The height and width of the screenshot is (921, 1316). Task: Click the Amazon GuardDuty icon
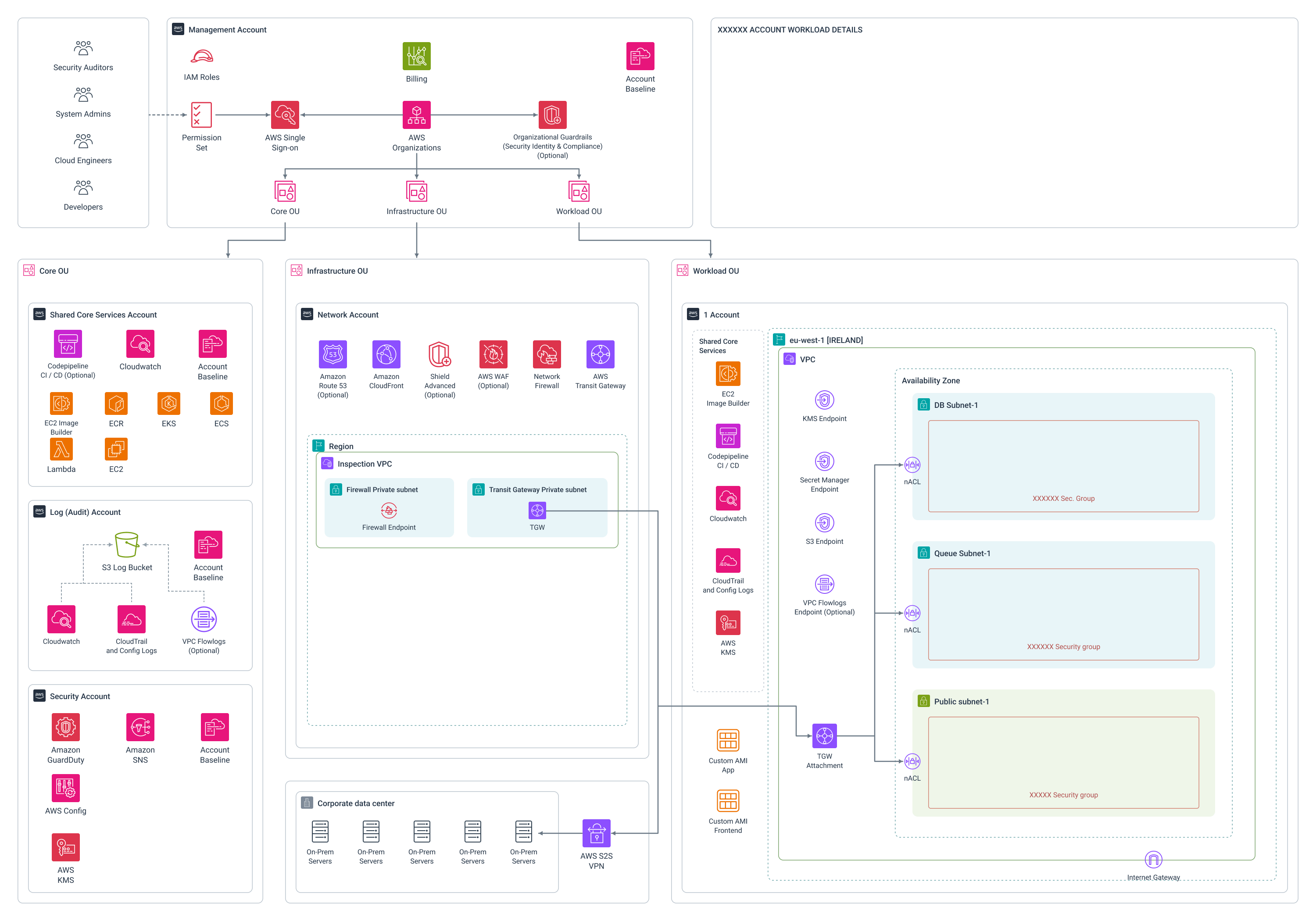click(x=66, y=727)
